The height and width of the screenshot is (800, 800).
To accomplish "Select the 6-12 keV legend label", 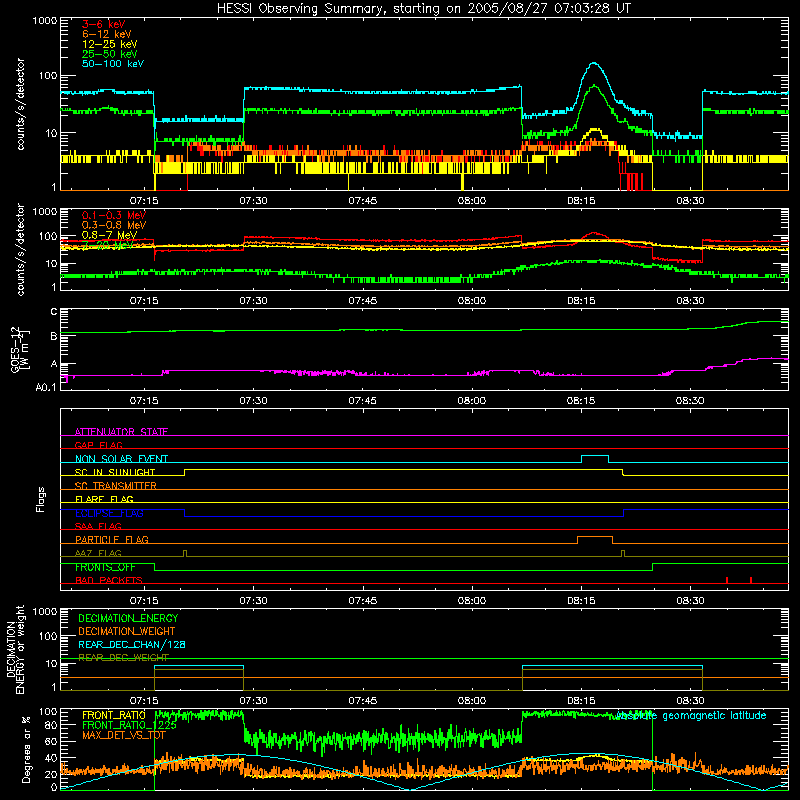I will click(107, 34).
